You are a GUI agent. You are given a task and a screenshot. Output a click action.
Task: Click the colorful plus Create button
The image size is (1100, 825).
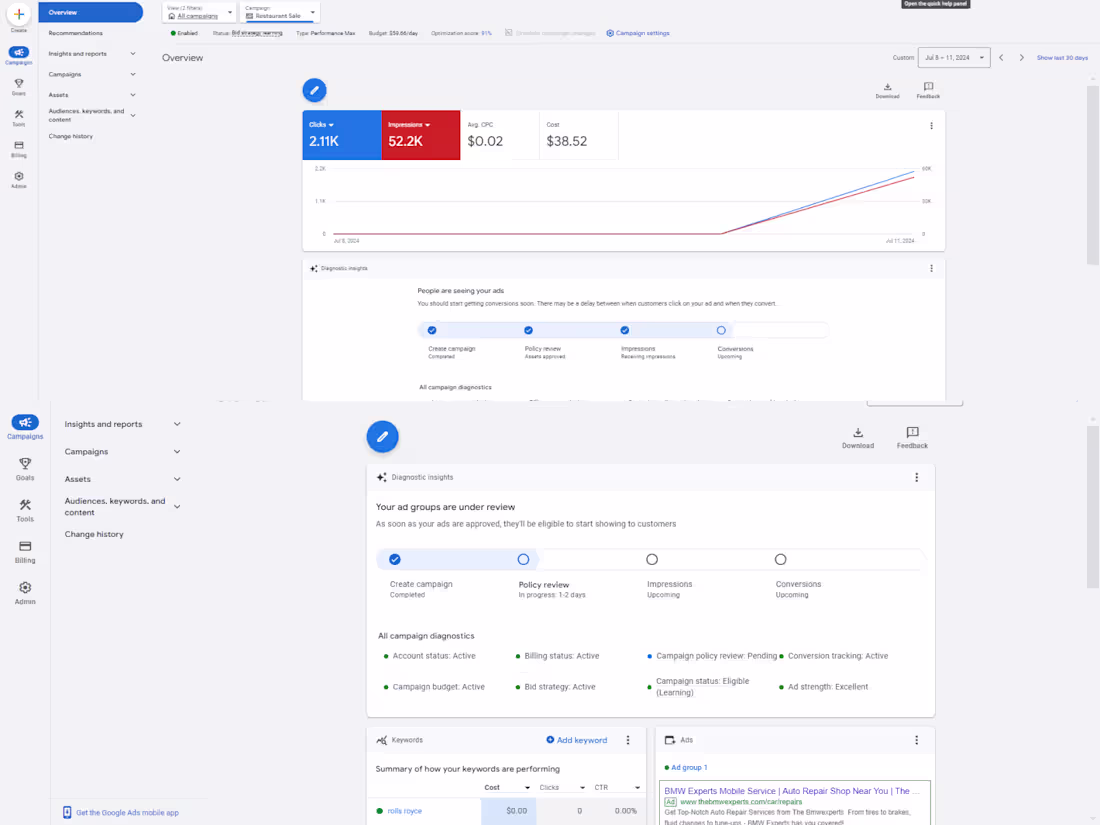tap(19, 14)
